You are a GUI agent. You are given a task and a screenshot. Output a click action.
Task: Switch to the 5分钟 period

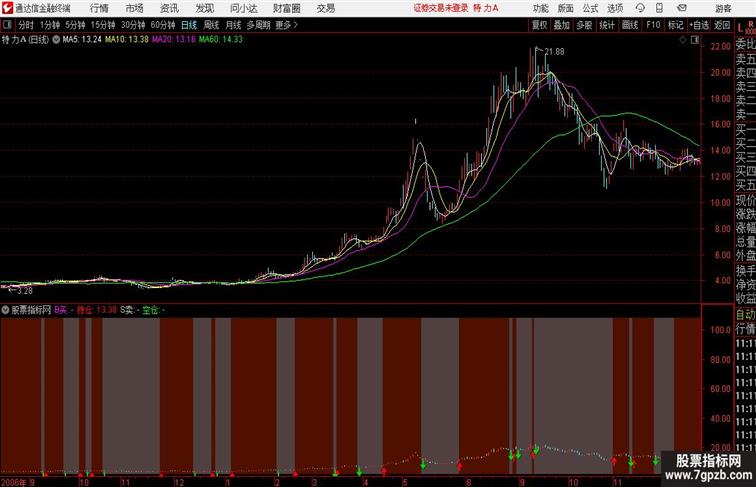pos(75,25)
